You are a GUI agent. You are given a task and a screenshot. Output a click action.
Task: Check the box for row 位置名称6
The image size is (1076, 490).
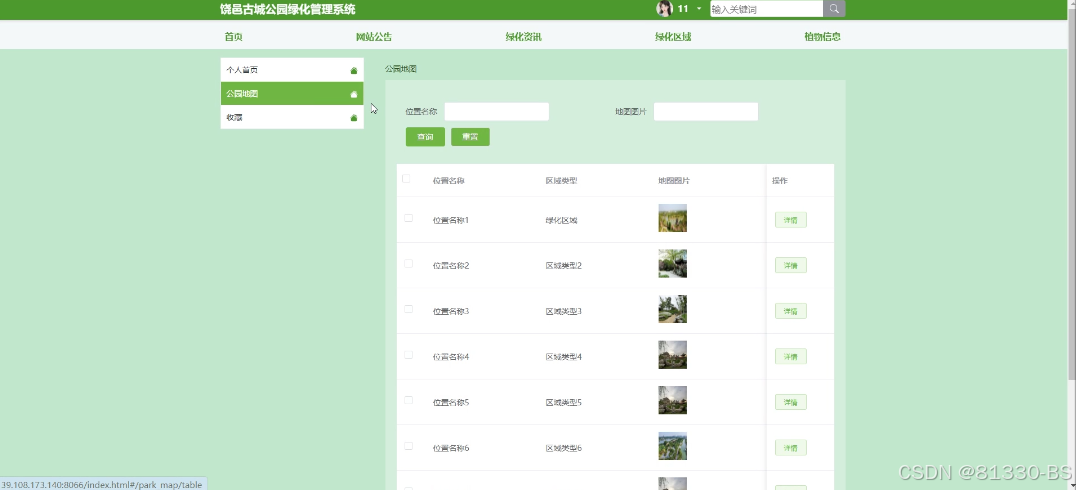click(408, 446)
